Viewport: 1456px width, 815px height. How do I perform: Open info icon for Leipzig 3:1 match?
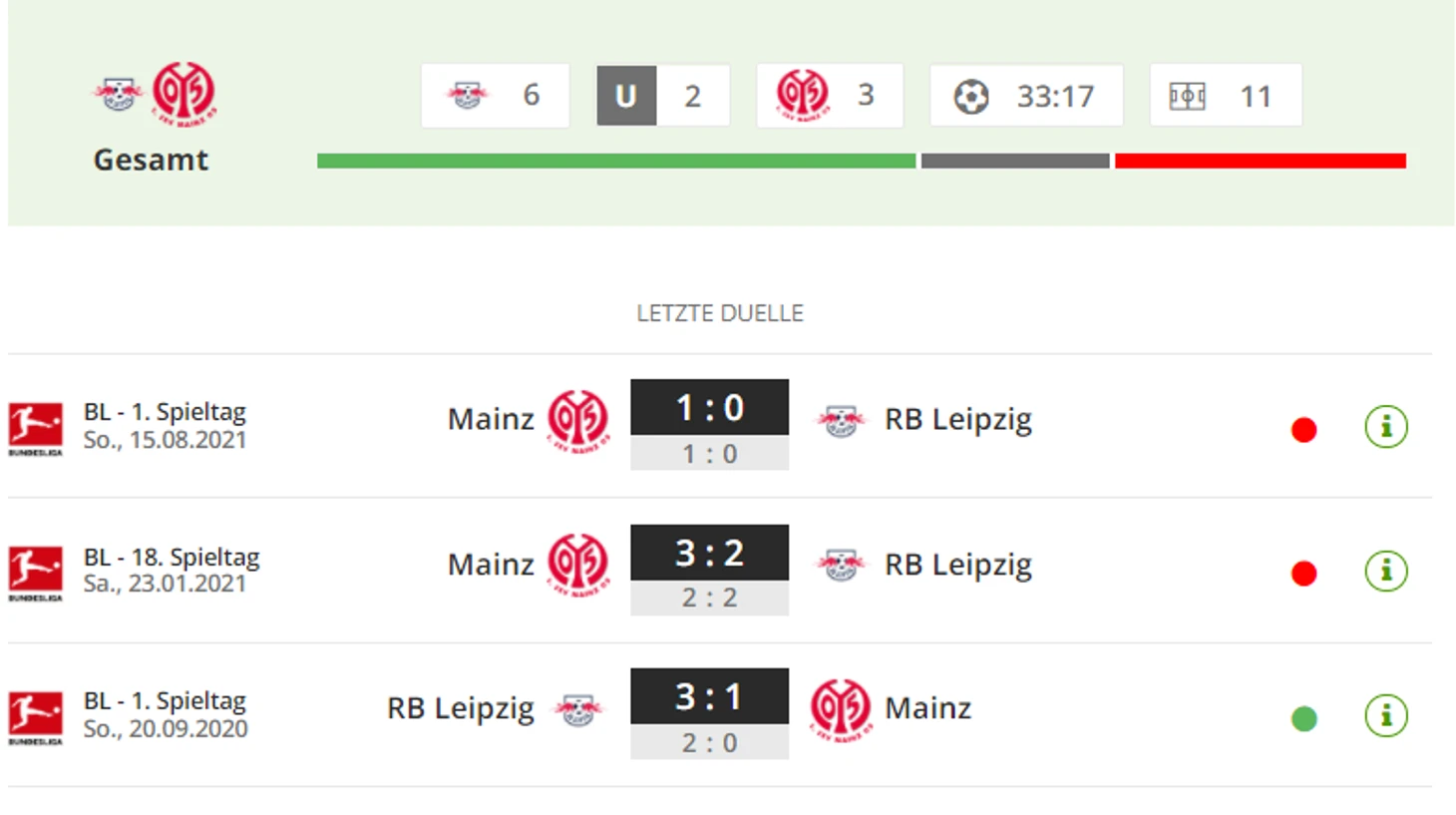pos(1385,715)
